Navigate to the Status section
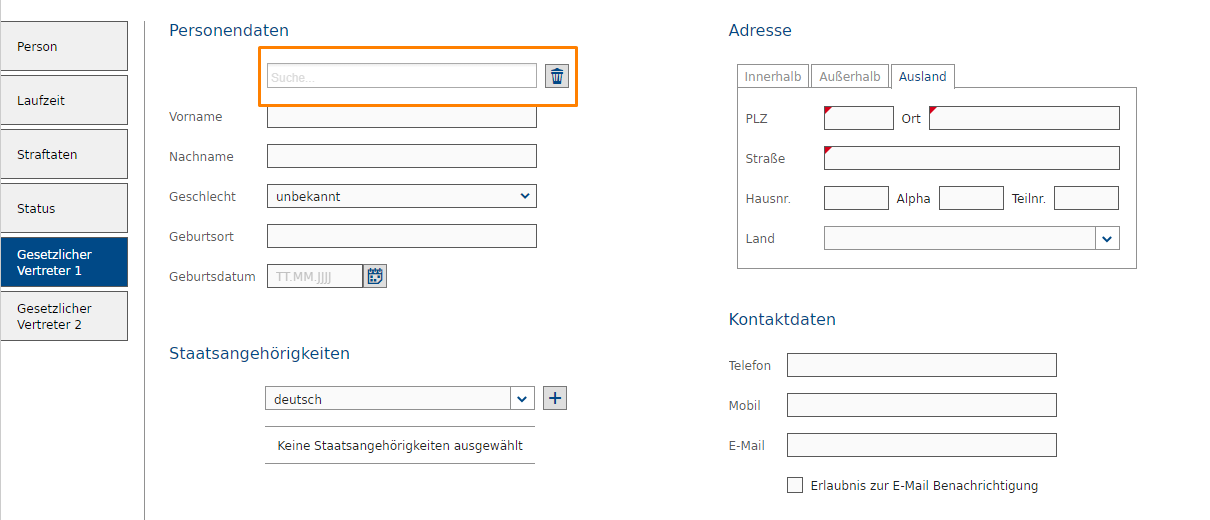 pyautogui.click(x=64, y=208)
